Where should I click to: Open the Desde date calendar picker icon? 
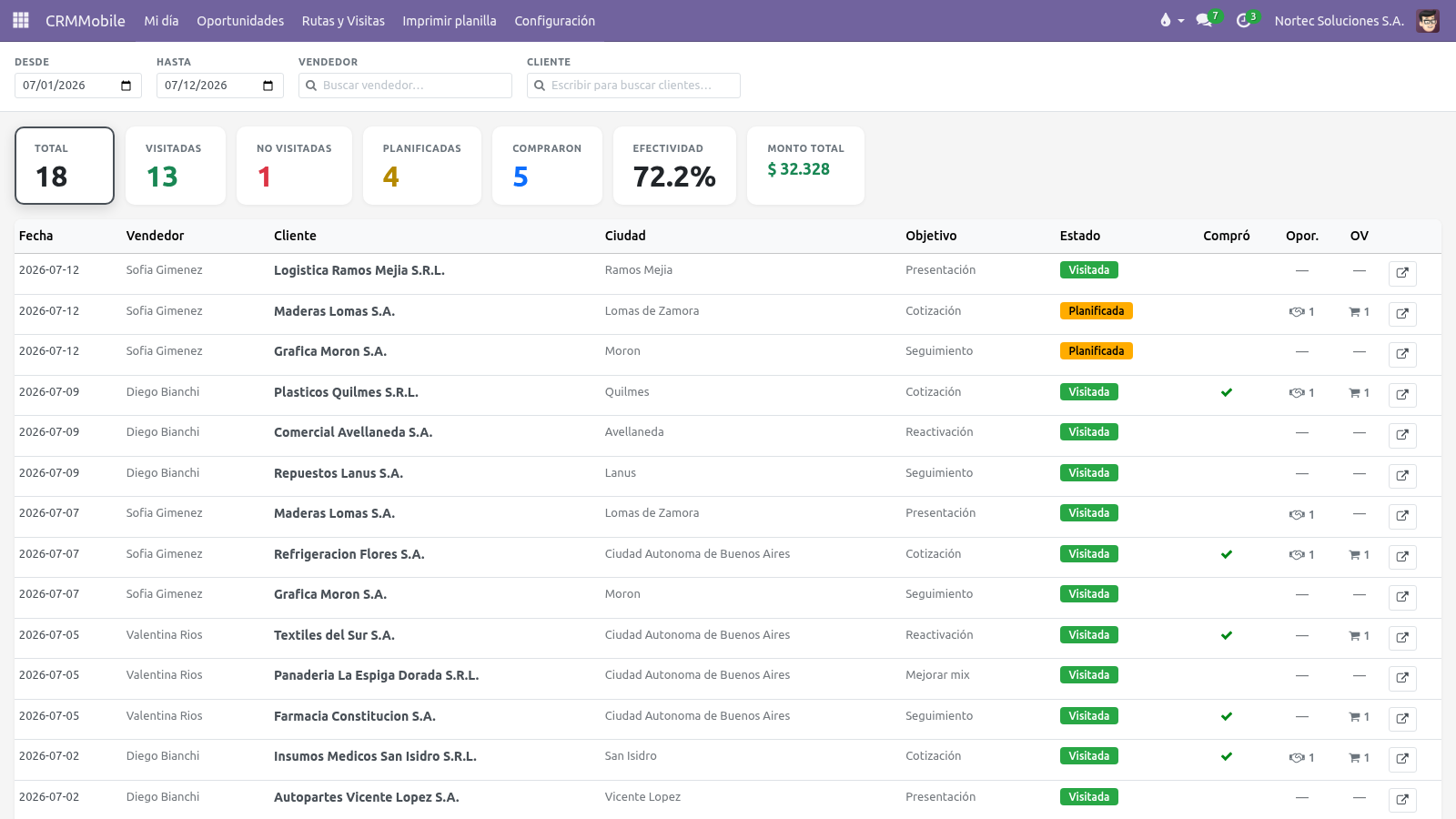(126, 86)
